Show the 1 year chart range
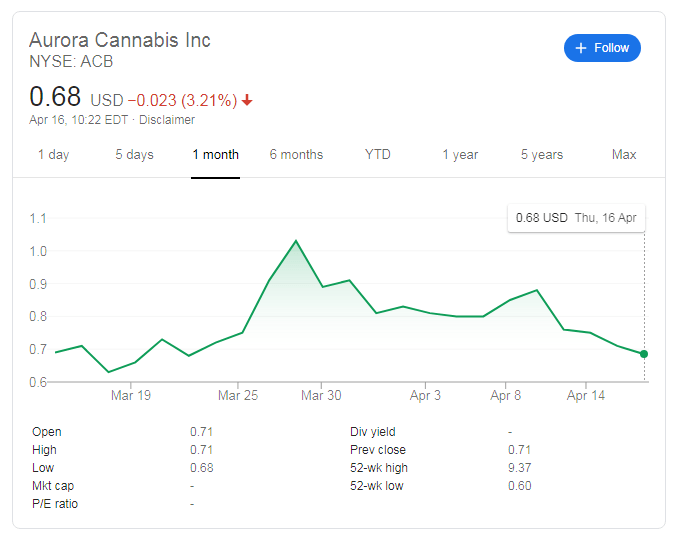691x548 pixels. click(x=460, y=155)
